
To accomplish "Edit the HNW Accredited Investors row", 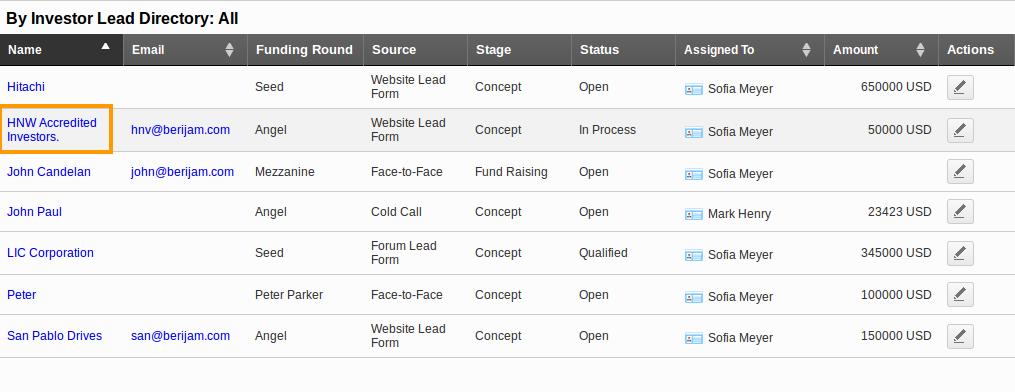I will pos(960,130).
